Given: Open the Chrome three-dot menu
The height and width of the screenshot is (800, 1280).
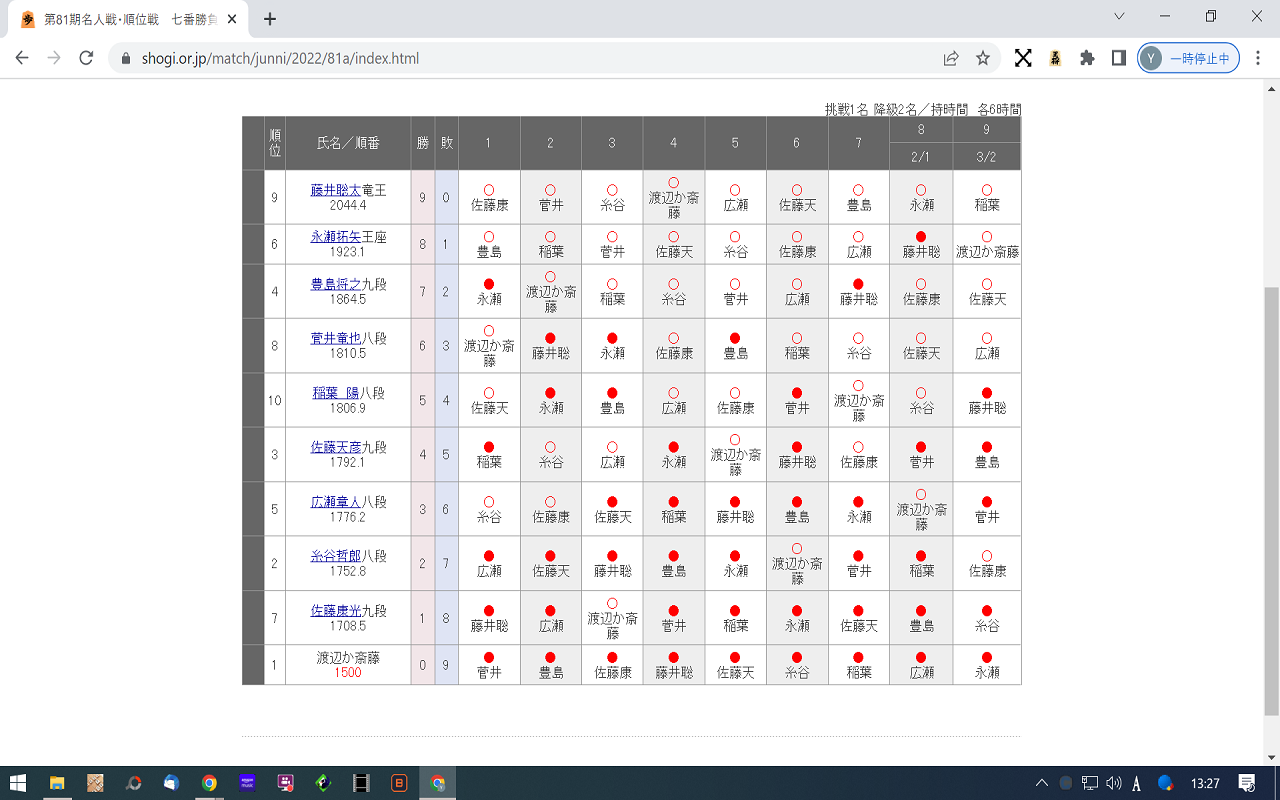Looking at the screenshot, I should pos(1260,58).
